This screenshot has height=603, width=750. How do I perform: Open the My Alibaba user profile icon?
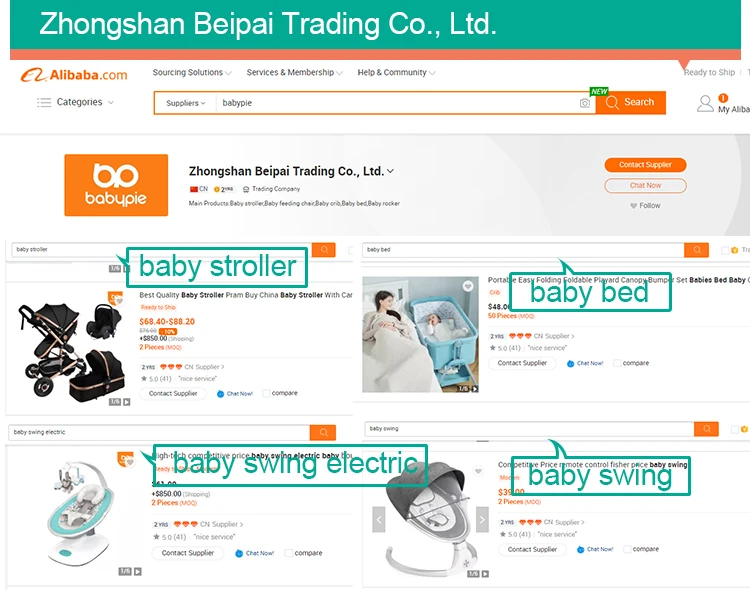tap(705, 103)
